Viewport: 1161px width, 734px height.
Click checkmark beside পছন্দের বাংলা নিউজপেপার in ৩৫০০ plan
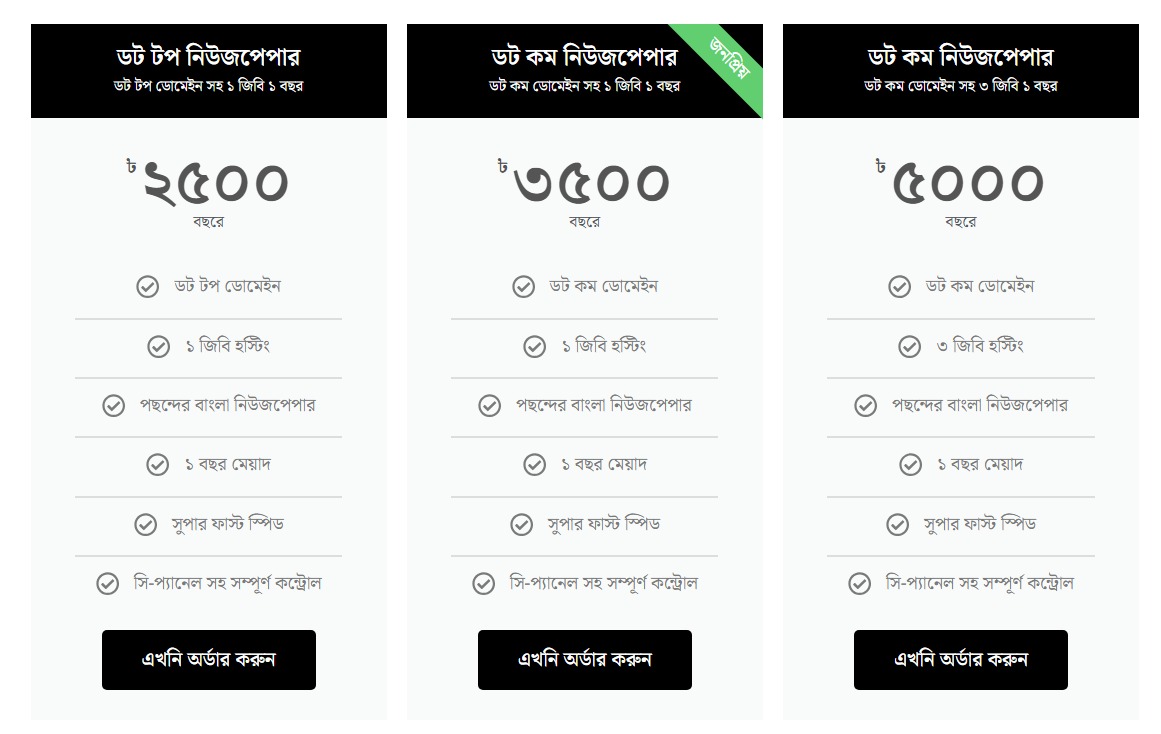tap(489, 405)
